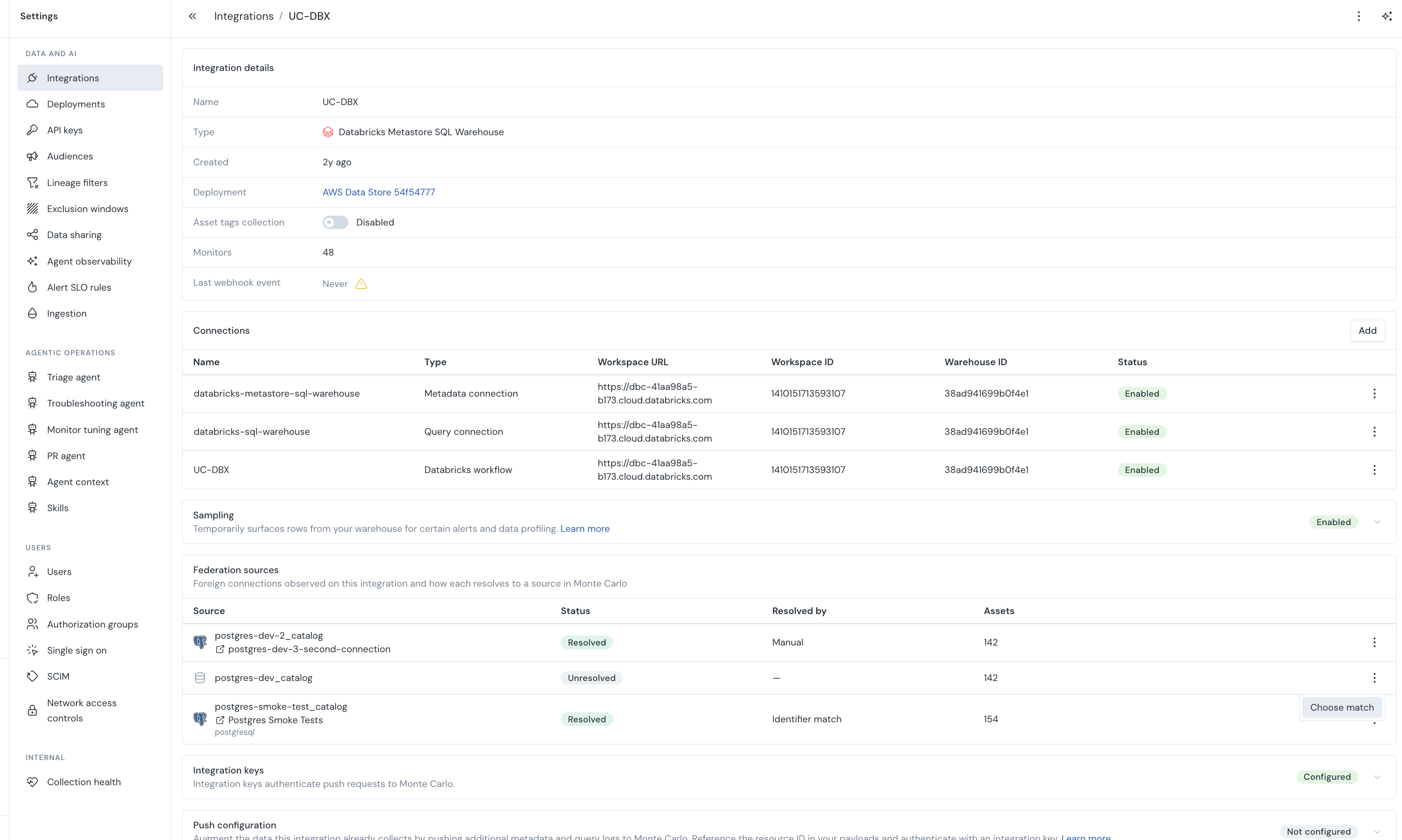Click the funnel icon next to Lineage filters
Image resolution: width=1402 pixels, height=840 pixels.
(x=32, y=183)
